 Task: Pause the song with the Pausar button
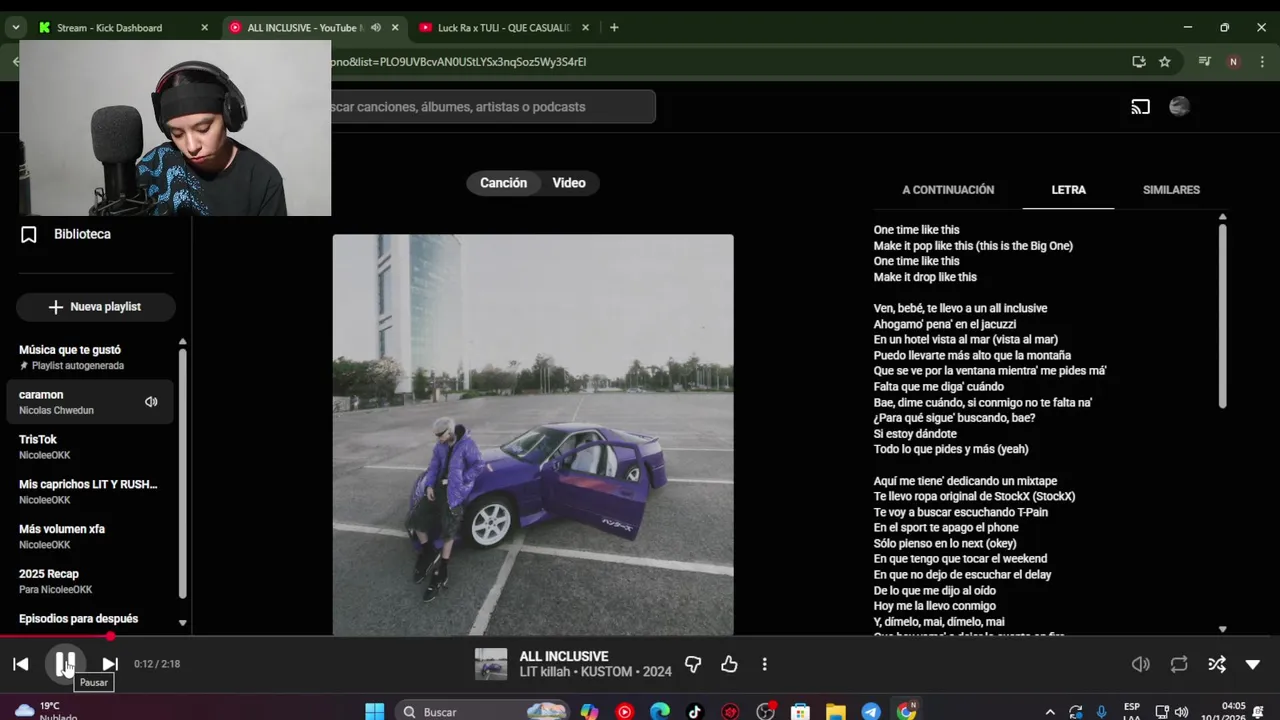[x=65, y=664]
